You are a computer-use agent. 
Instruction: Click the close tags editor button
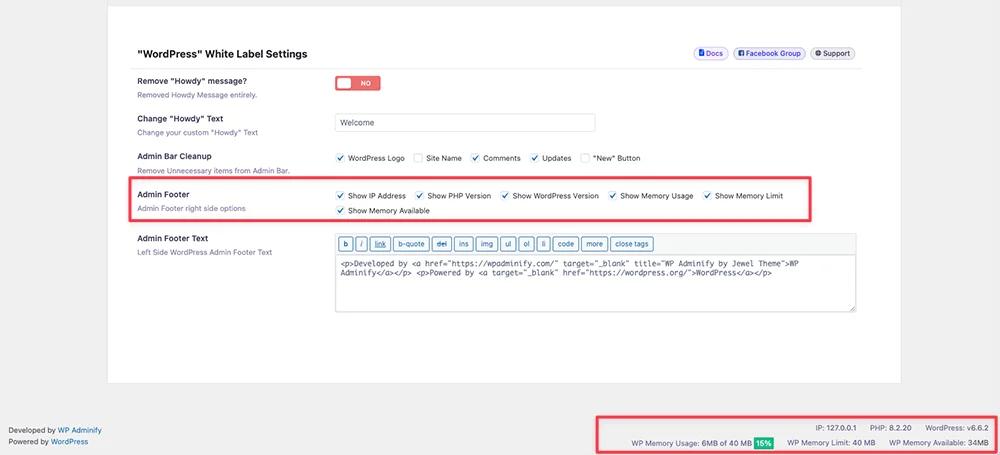(632, 244)
